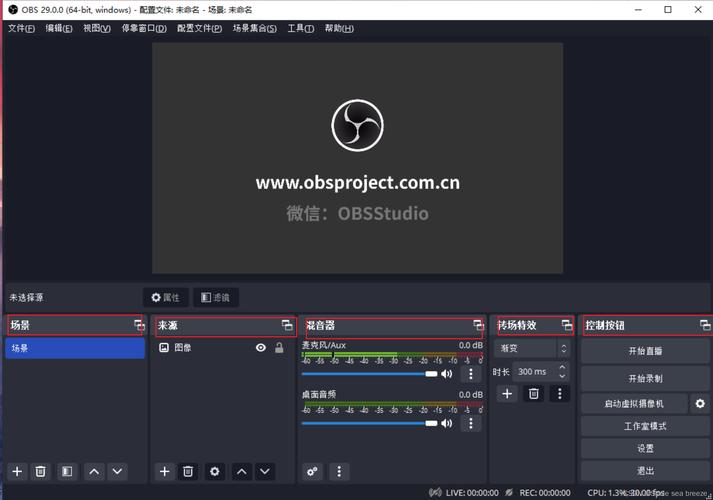The image size is (713, 500).
Task: Toggle visibility eye for image source
Action: tap(261, 348)
